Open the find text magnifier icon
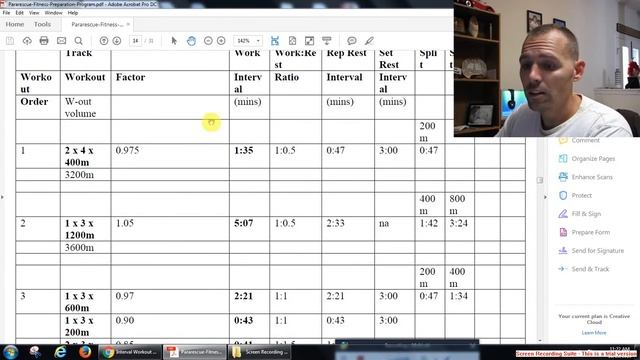 78,41
